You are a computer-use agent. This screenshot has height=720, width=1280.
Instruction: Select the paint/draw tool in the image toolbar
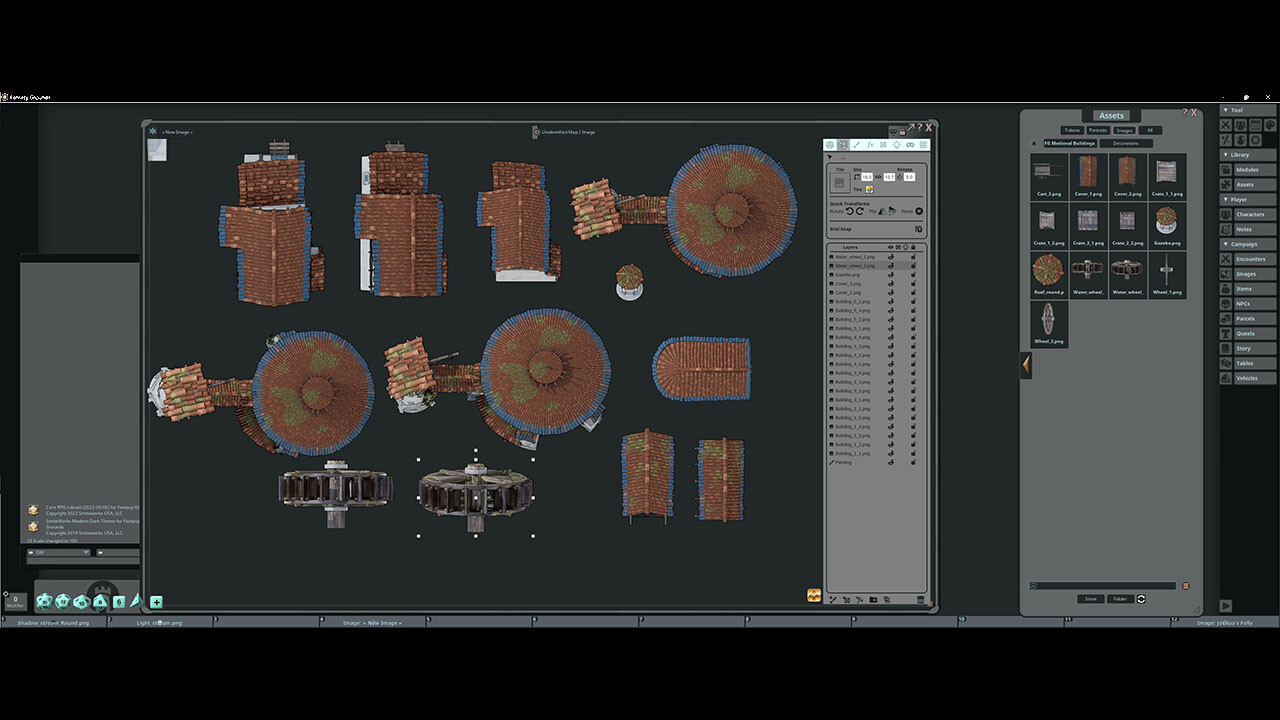[x=856, y=144]
